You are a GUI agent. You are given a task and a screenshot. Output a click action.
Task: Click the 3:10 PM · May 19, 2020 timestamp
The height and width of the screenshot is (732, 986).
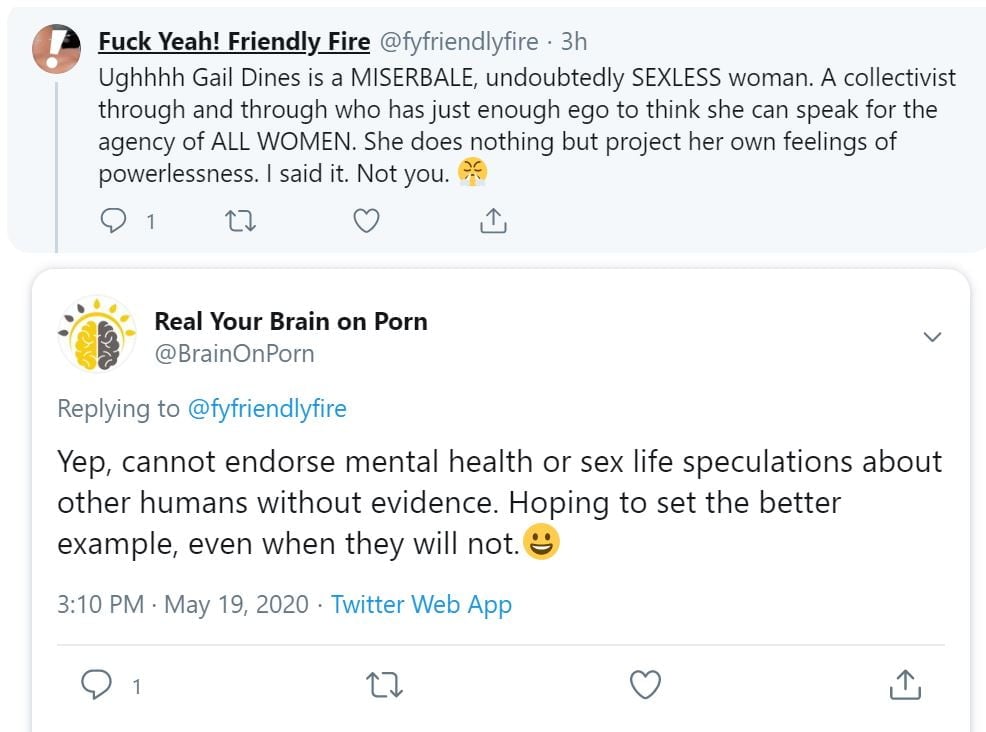pyautogui.click(x=183, y=604)
